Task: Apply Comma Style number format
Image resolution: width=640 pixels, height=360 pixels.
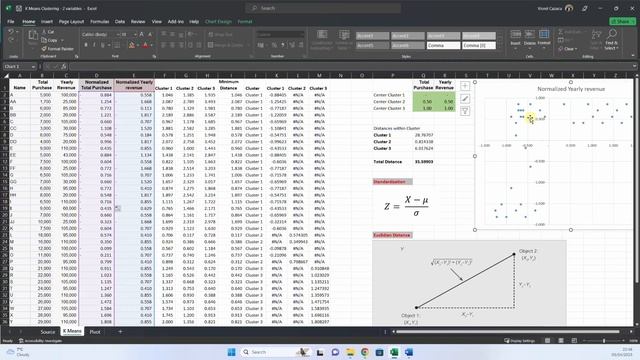Action: pyautogui.click(x=283, y=45)
